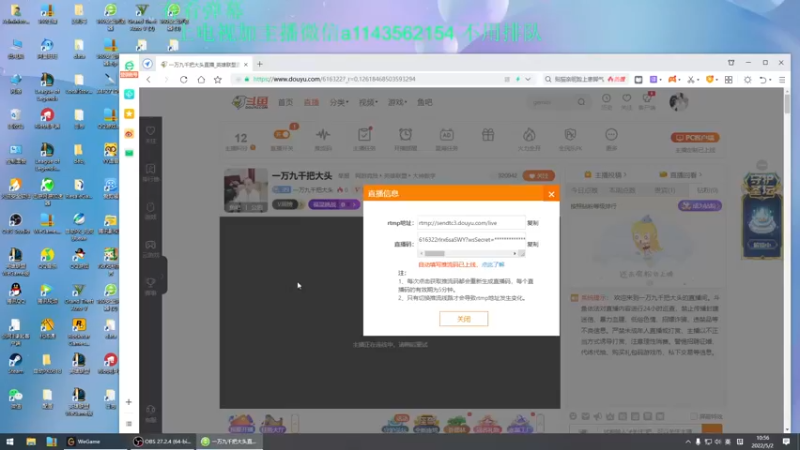Open the browser hamburger menu icon
The height and width of the screenshot is (450, 800).
pyautogui.click(x=782, y=80)
